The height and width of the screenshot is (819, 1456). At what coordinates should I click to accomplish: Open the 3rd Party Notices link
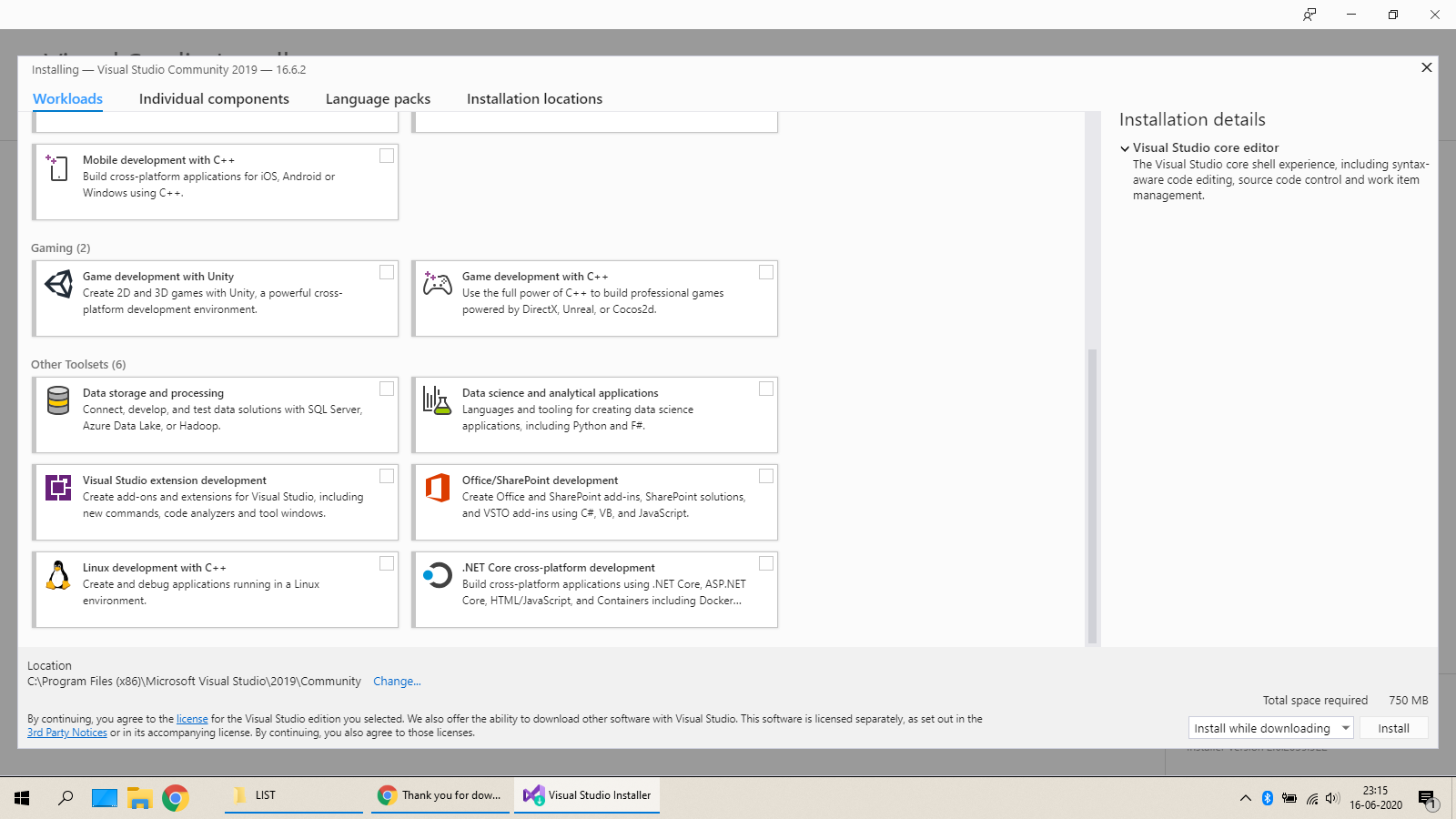coord(67,733)
